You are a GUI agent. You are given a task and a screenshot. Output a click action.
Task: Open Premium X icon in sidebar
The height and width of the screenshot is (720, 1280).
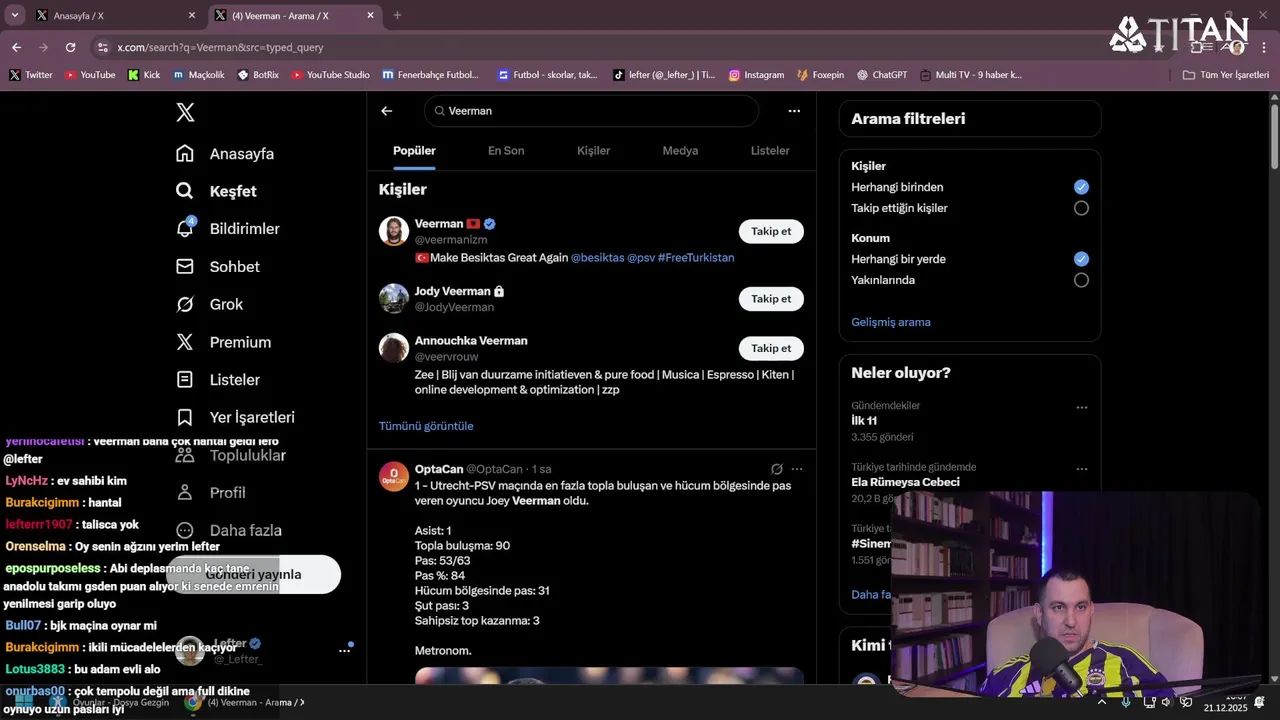click(x=185, y=342)
